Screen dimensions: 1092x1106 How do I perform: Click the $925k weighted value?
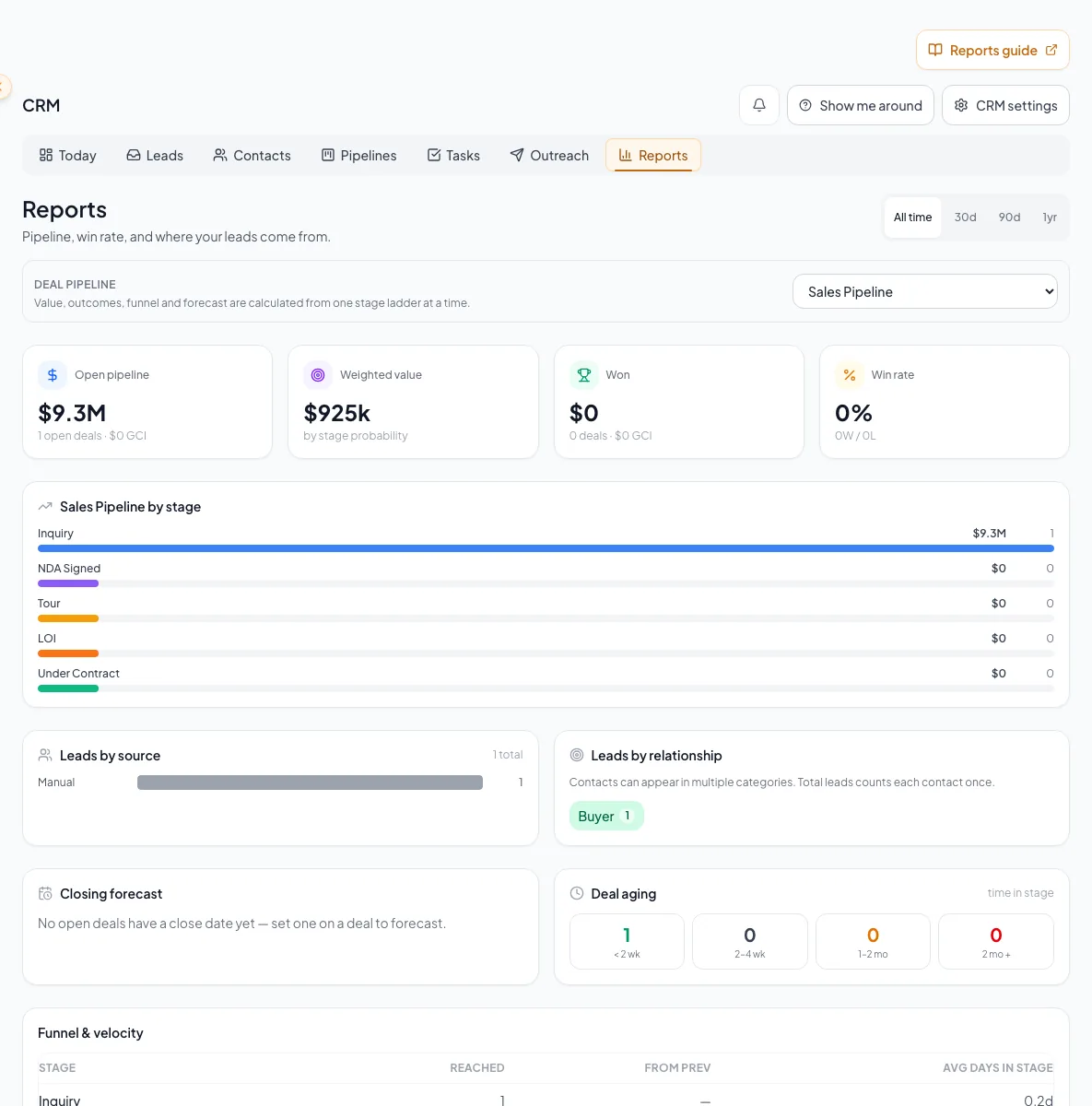click(337, 413)
